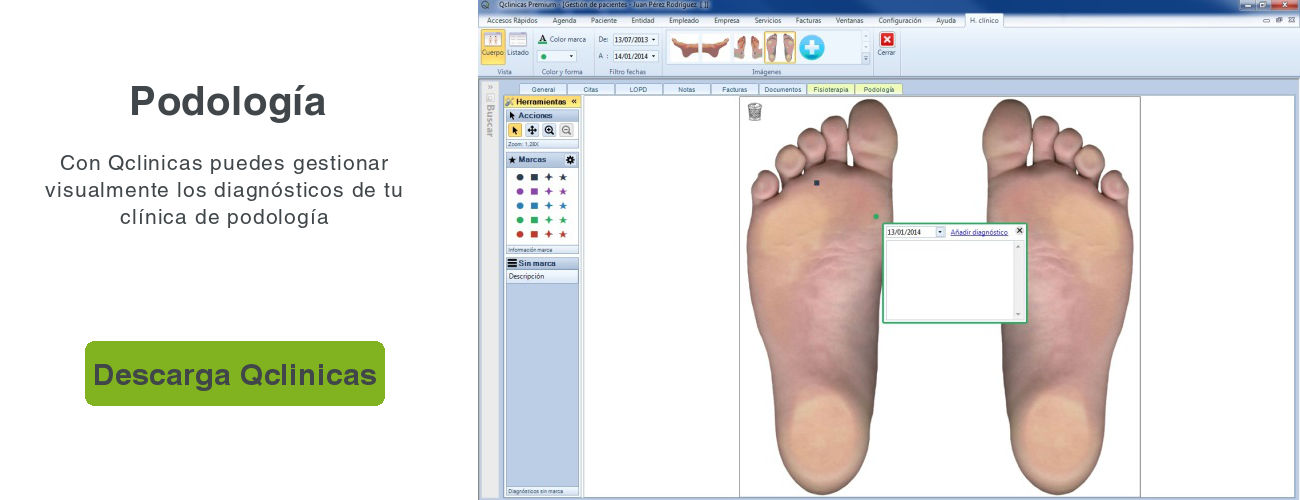The height and width of the screenshot is (500, 1300).
Task: Click the Añadir diagnóstico link
Action: point(979,232)
